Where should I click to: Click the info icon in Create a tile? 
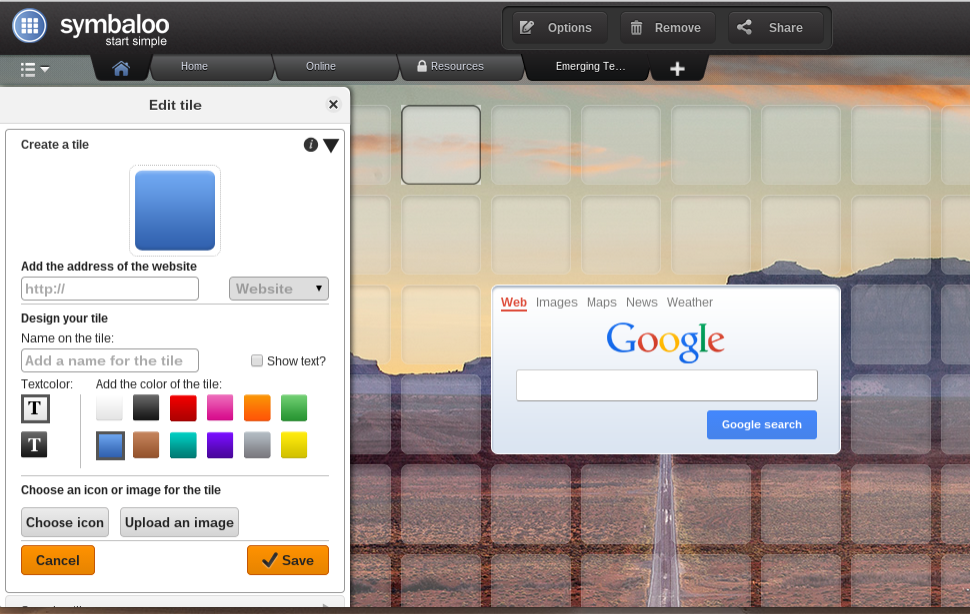click(311, 145)
